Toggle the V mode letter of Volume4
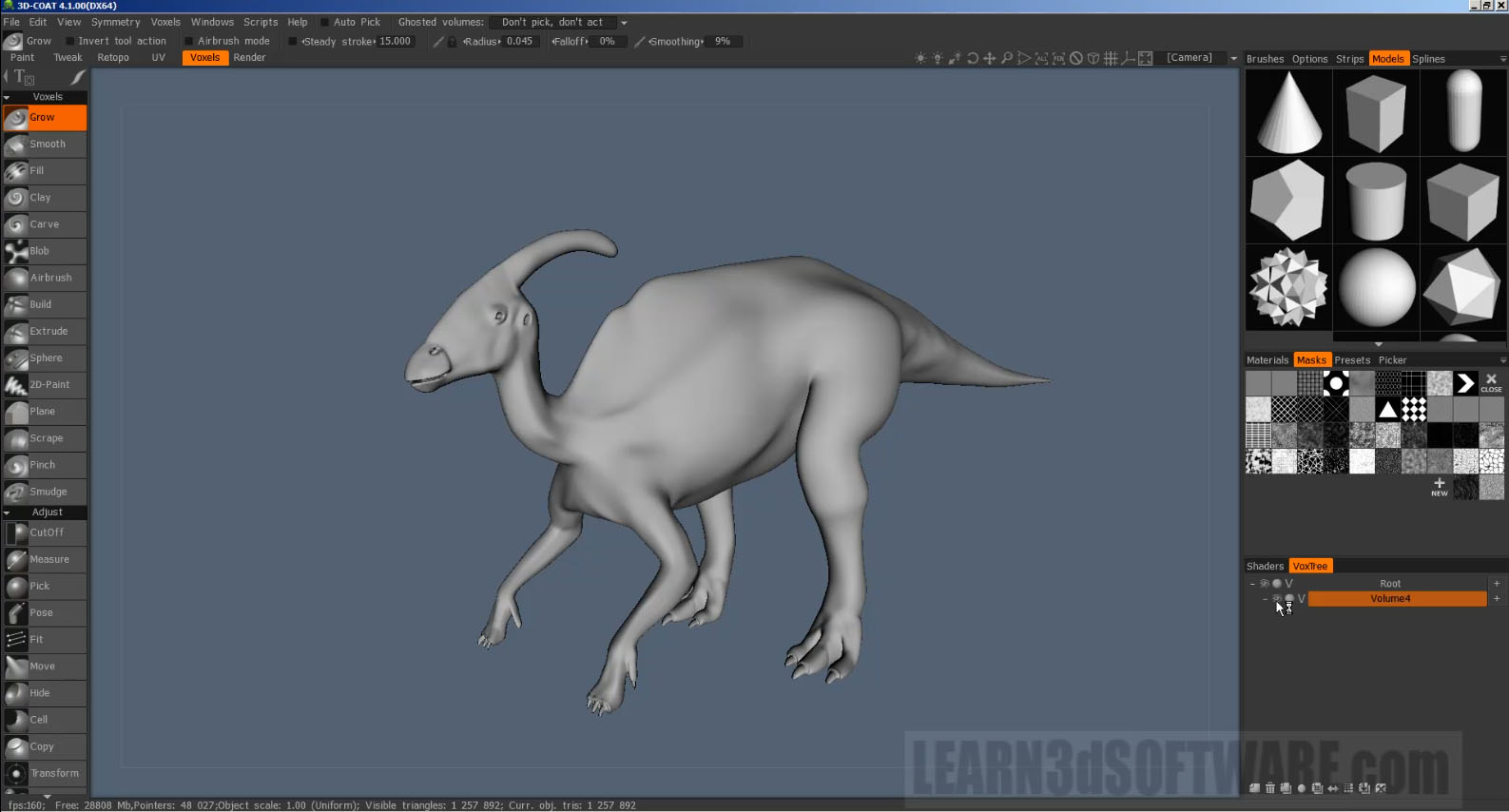The height and width of the screenshot is (812, 1509). tap(1302, 599)
